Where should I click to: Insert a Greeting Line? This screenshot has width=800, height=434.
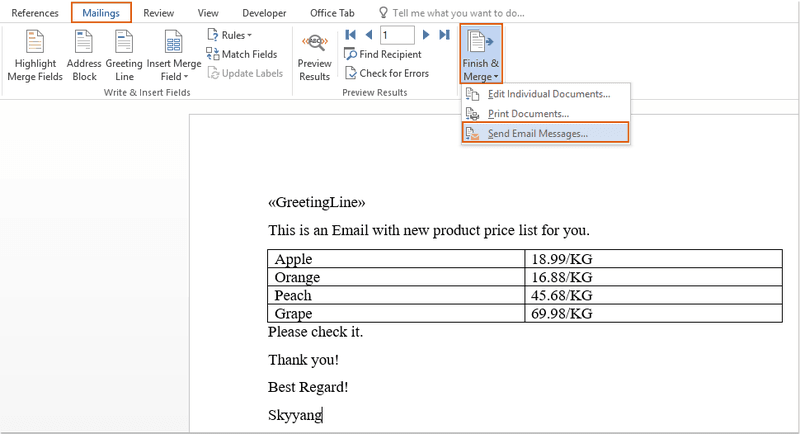pyautogui.click(x=124, y=56)
